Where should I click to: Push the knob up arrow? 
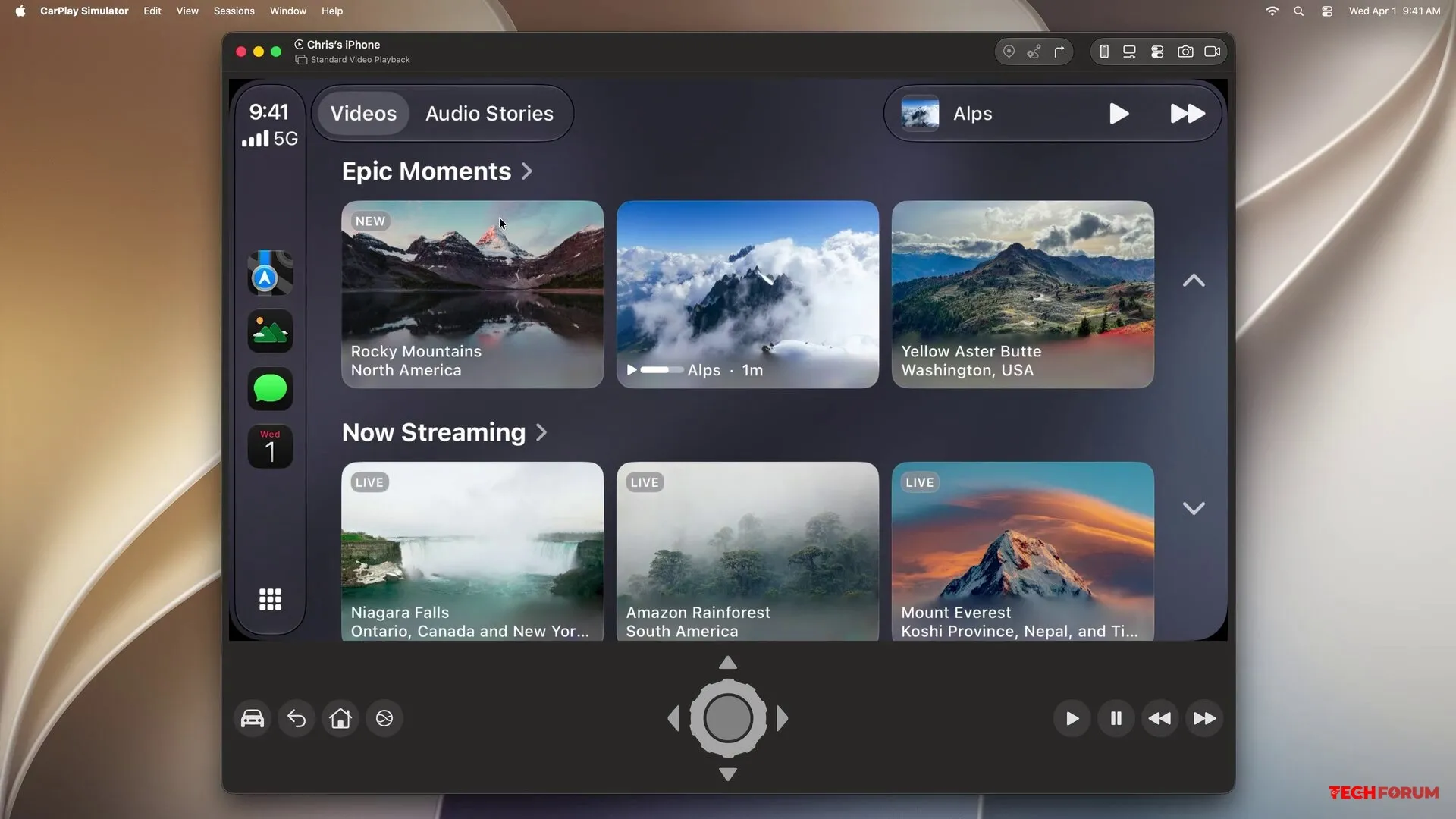click(x=728, y=663)
